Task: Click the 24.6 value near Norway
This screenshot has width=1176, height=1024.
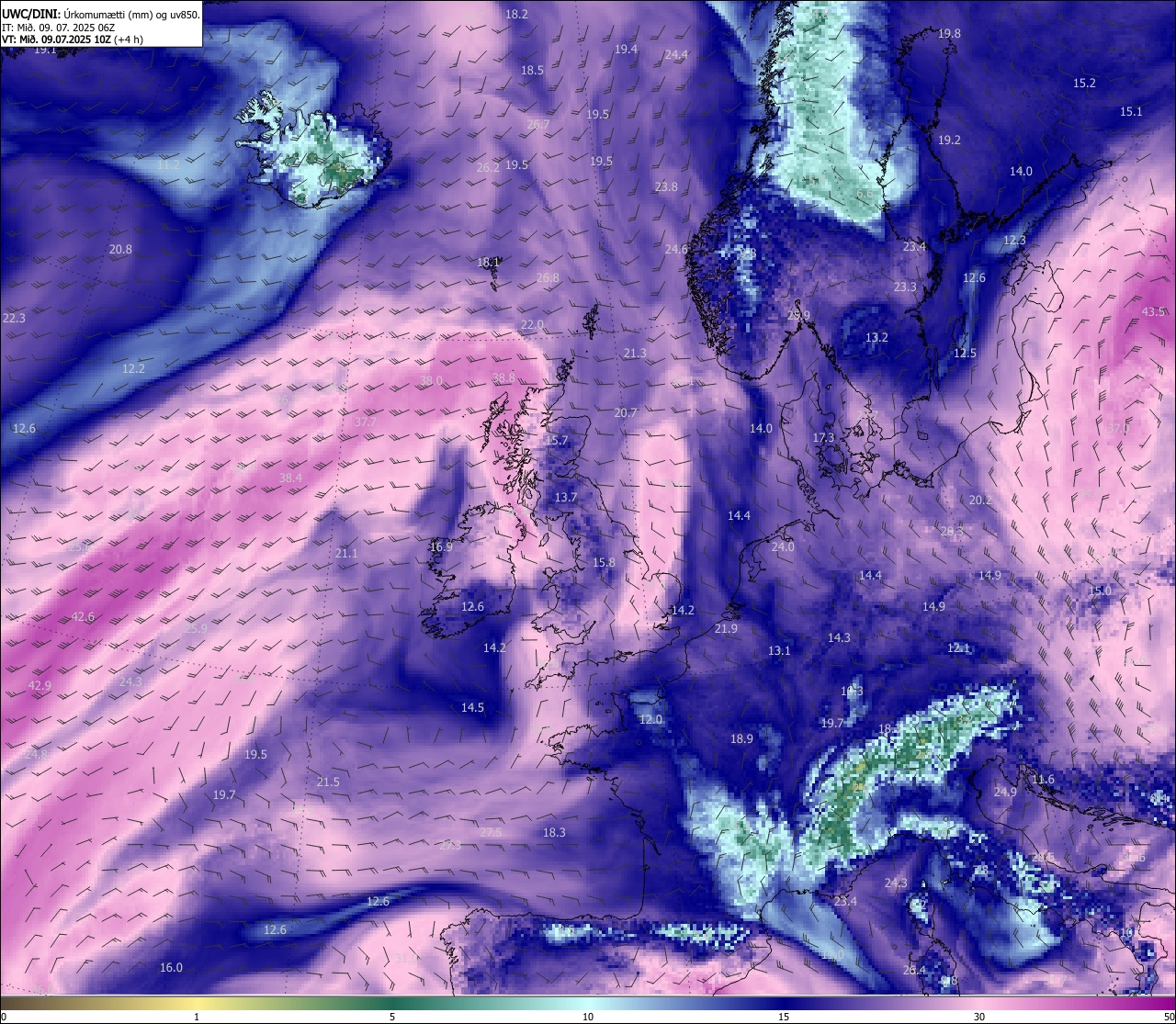Action: pyautogui.click(x=676, y=249)
